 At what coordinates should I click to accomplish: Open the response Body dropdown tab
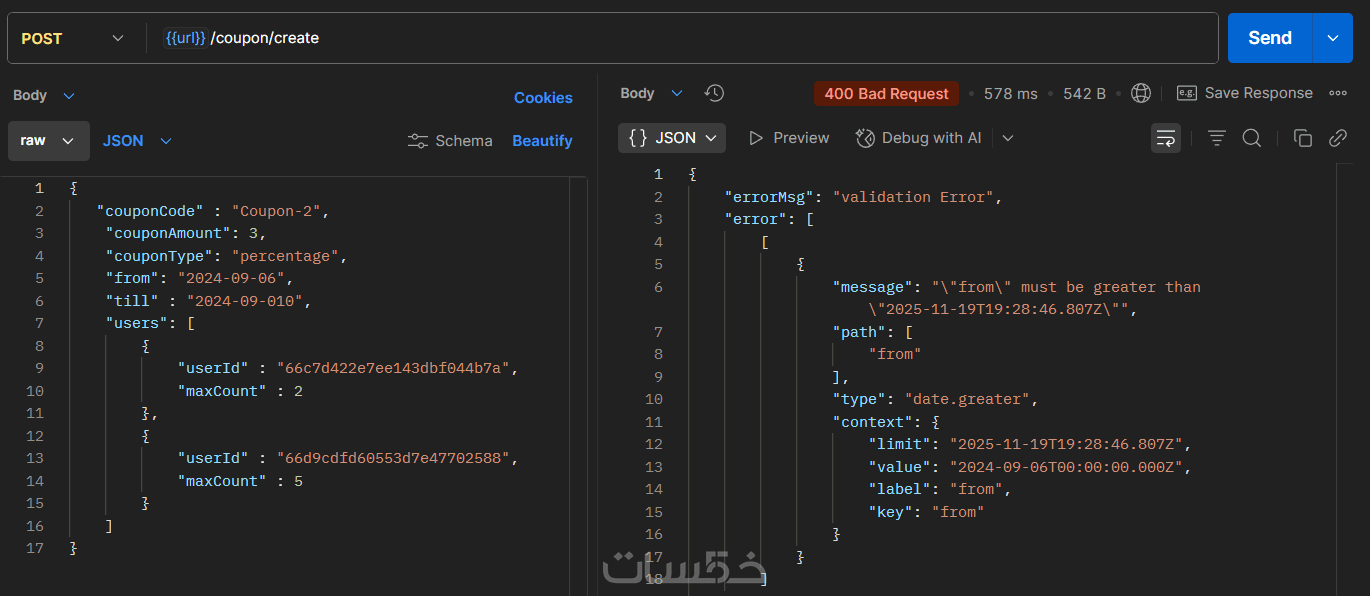(651, 93)
